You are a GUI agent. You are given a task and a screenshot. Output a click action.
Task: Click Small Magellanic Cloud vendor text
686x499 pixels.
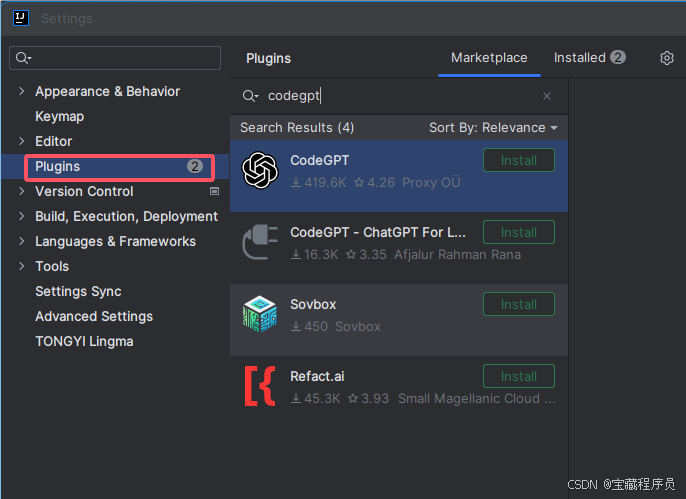(x=477, y=398)
